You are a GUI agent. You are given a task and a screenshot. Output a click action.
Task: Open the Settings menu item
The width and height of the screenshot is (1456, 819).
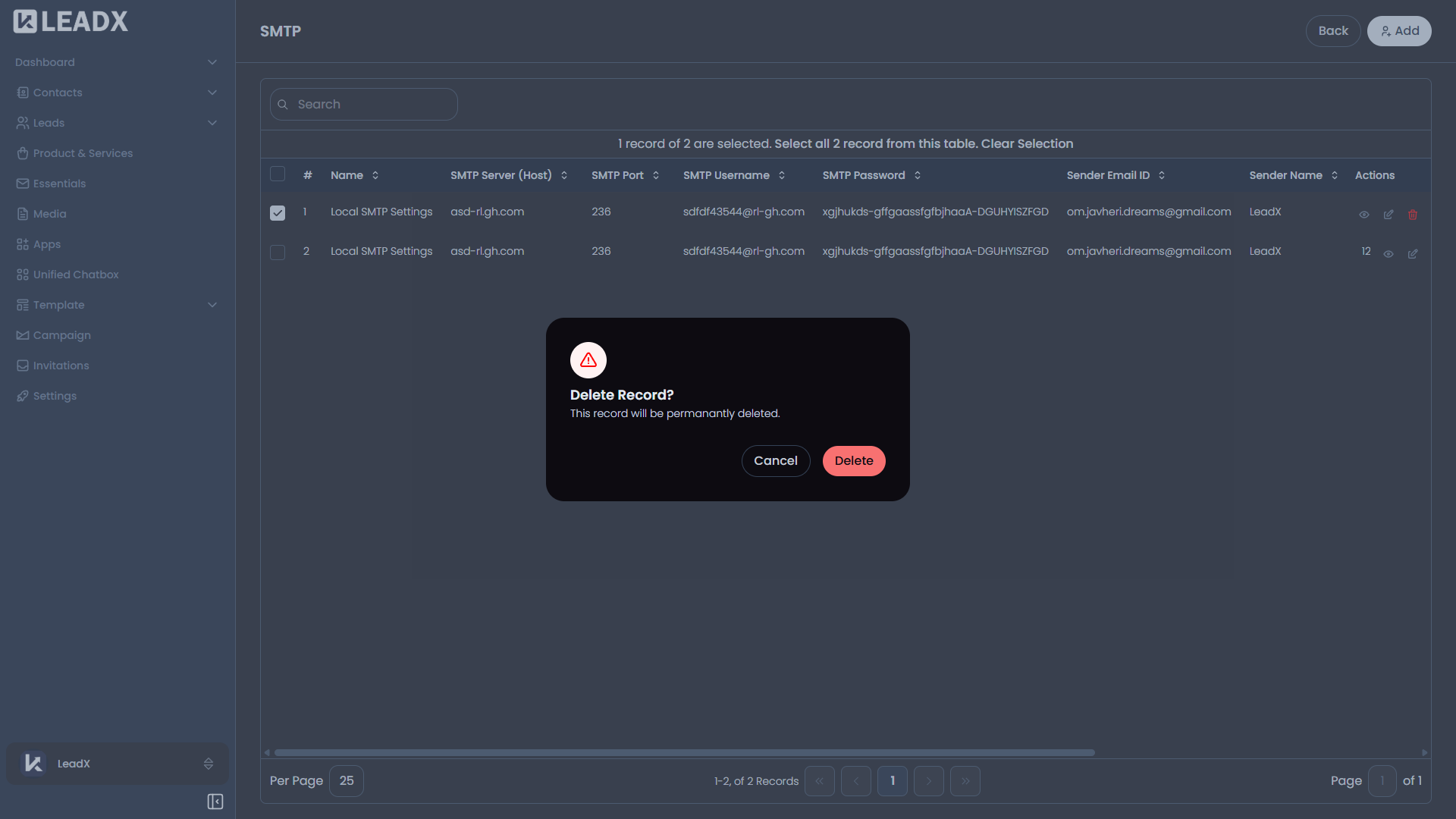pyautogui.click(x=55, y=396)
